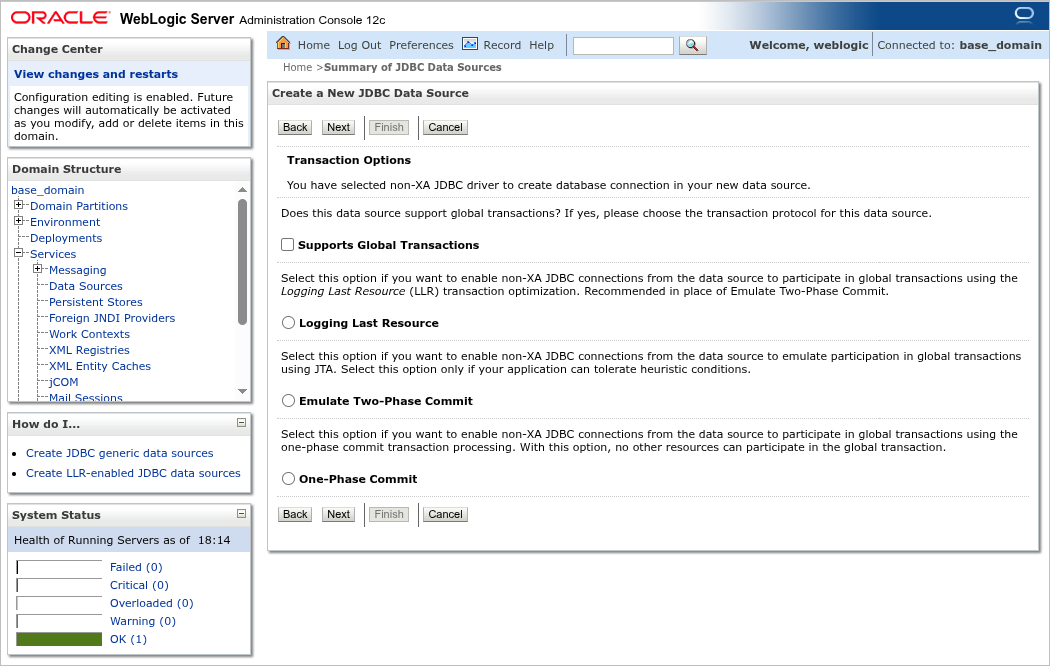The height and width of the screenshot is (666, 1050).
Task: Click inside the search input field
Action: pos(622,45)
